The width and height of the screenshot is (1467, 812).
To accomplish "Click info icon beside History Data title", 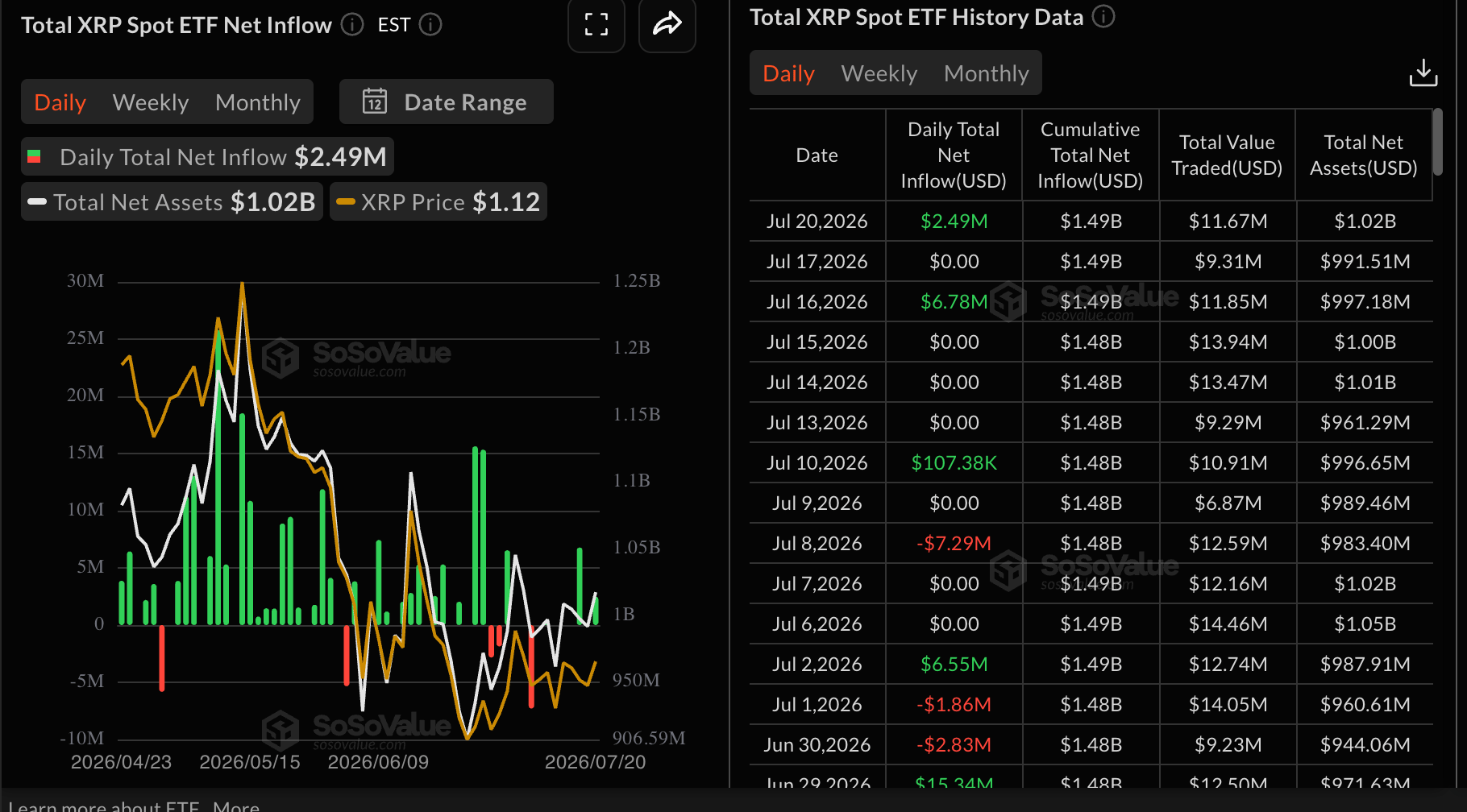I will pyautogui.click(x=1103, y=17).
